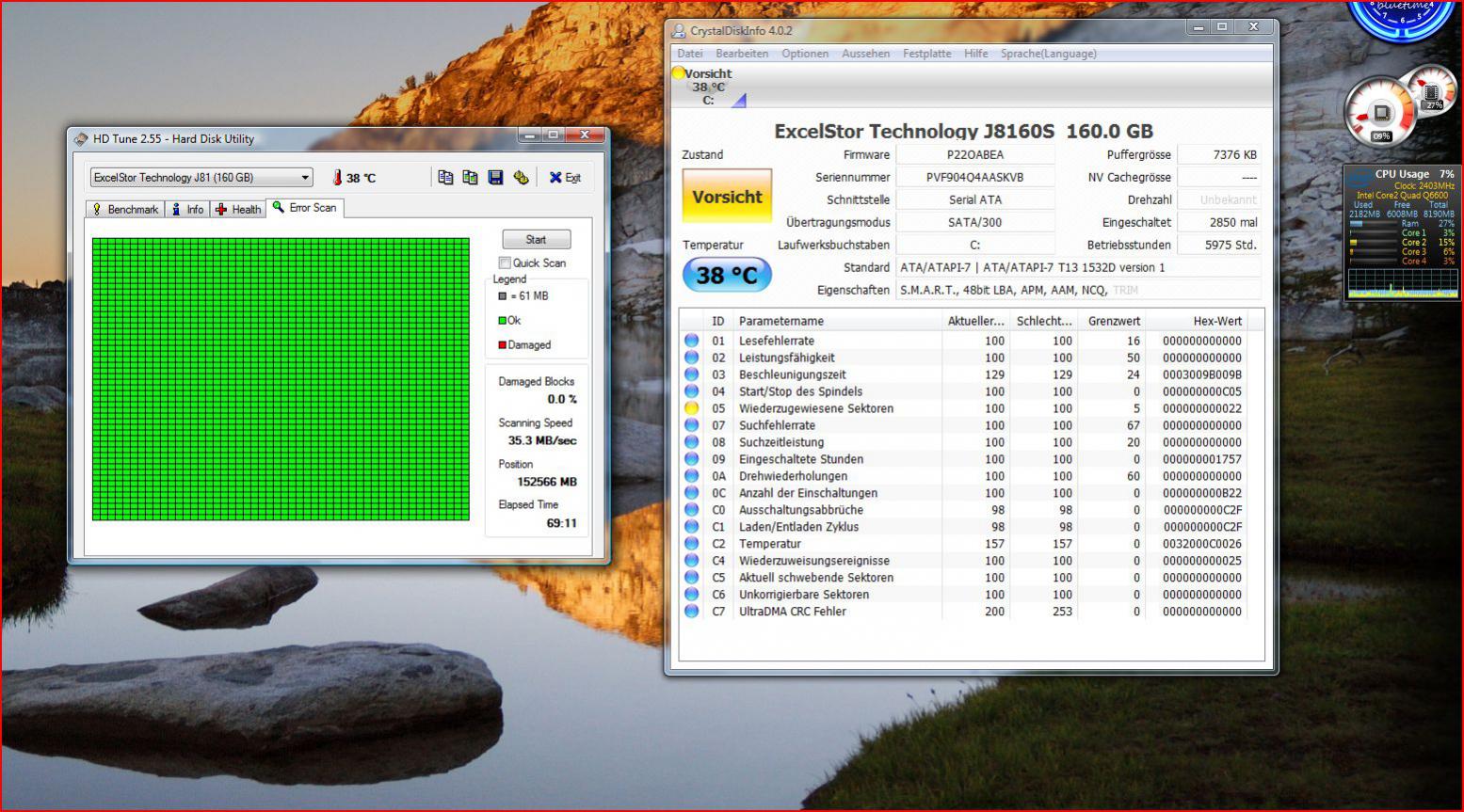
Task: Open the Optionen menu
Action: pos(805,54)
